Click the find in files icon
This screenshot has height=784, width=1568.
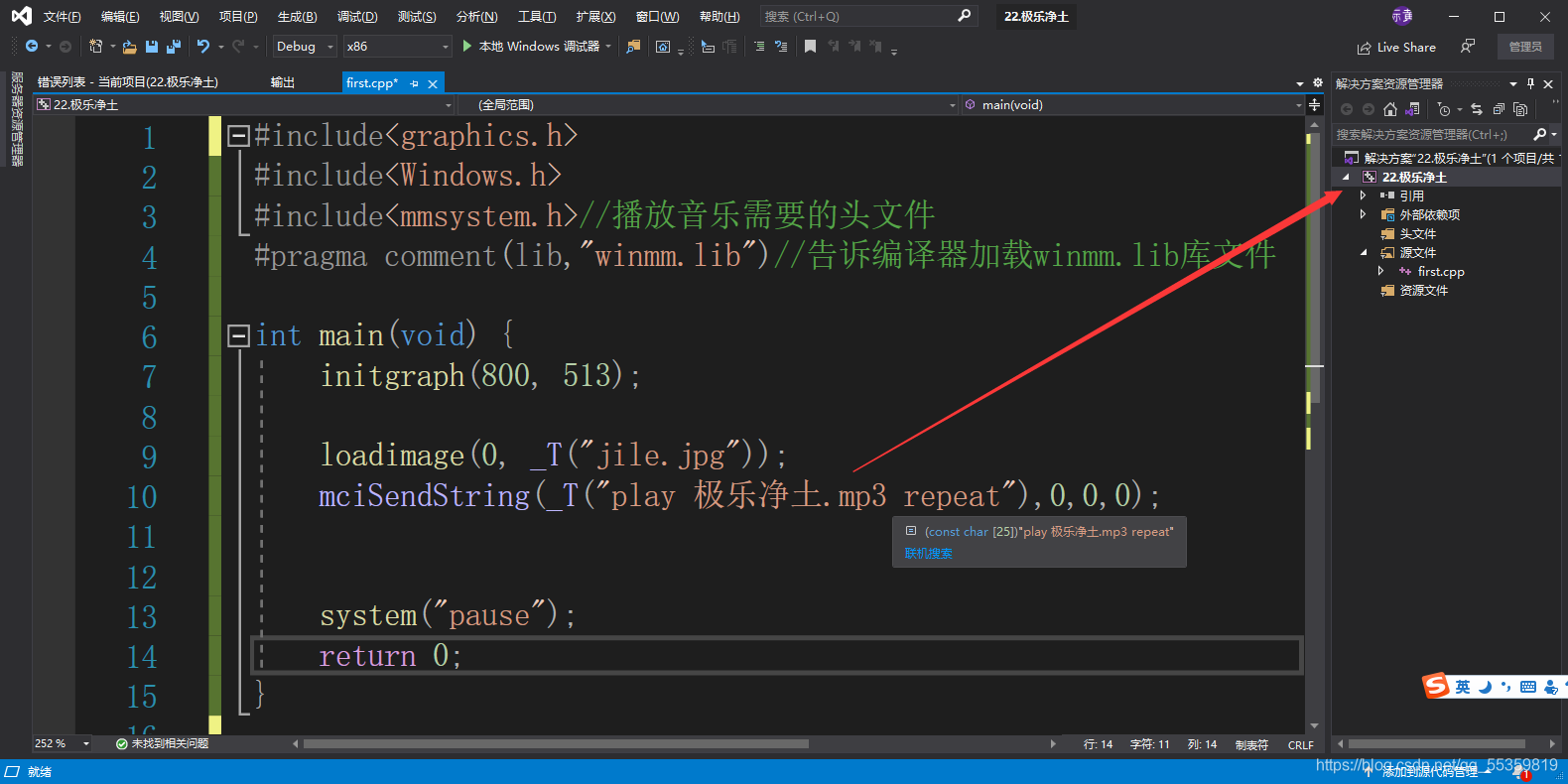click(x=633, y=47)
